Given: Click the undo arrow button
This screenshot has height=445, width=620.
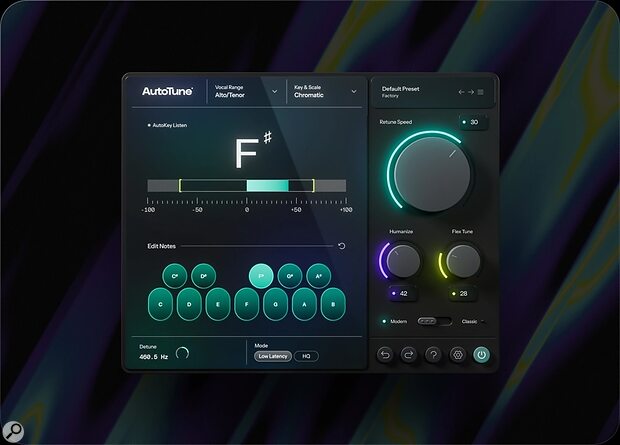Looking at the screenshot, I should 384,355.
